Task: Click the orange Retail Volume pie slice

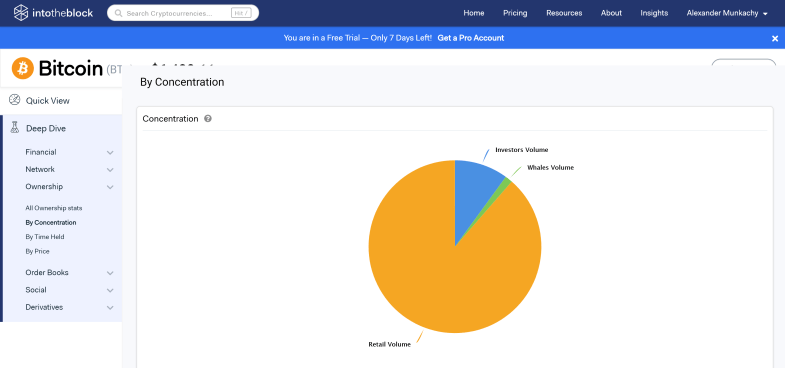Action: tap(441, 270)
